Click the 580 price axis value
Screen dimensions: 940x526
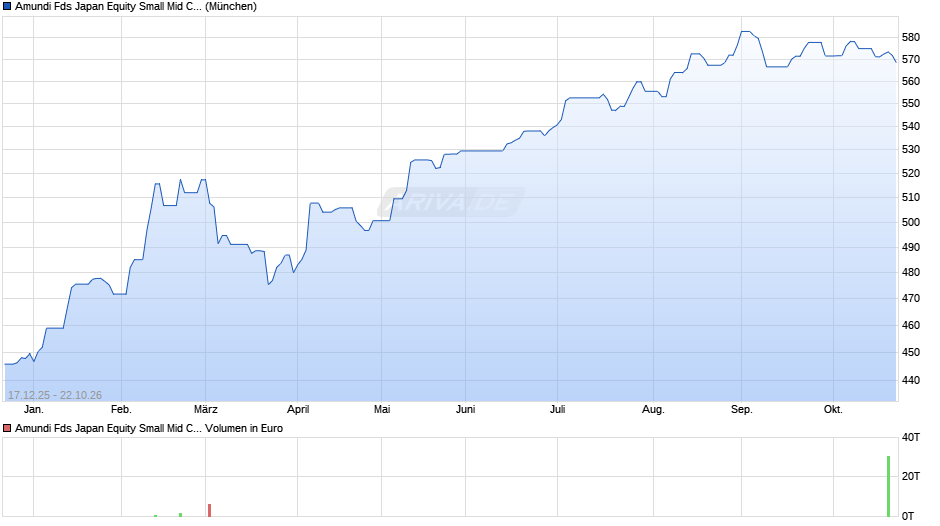point(911,37)
